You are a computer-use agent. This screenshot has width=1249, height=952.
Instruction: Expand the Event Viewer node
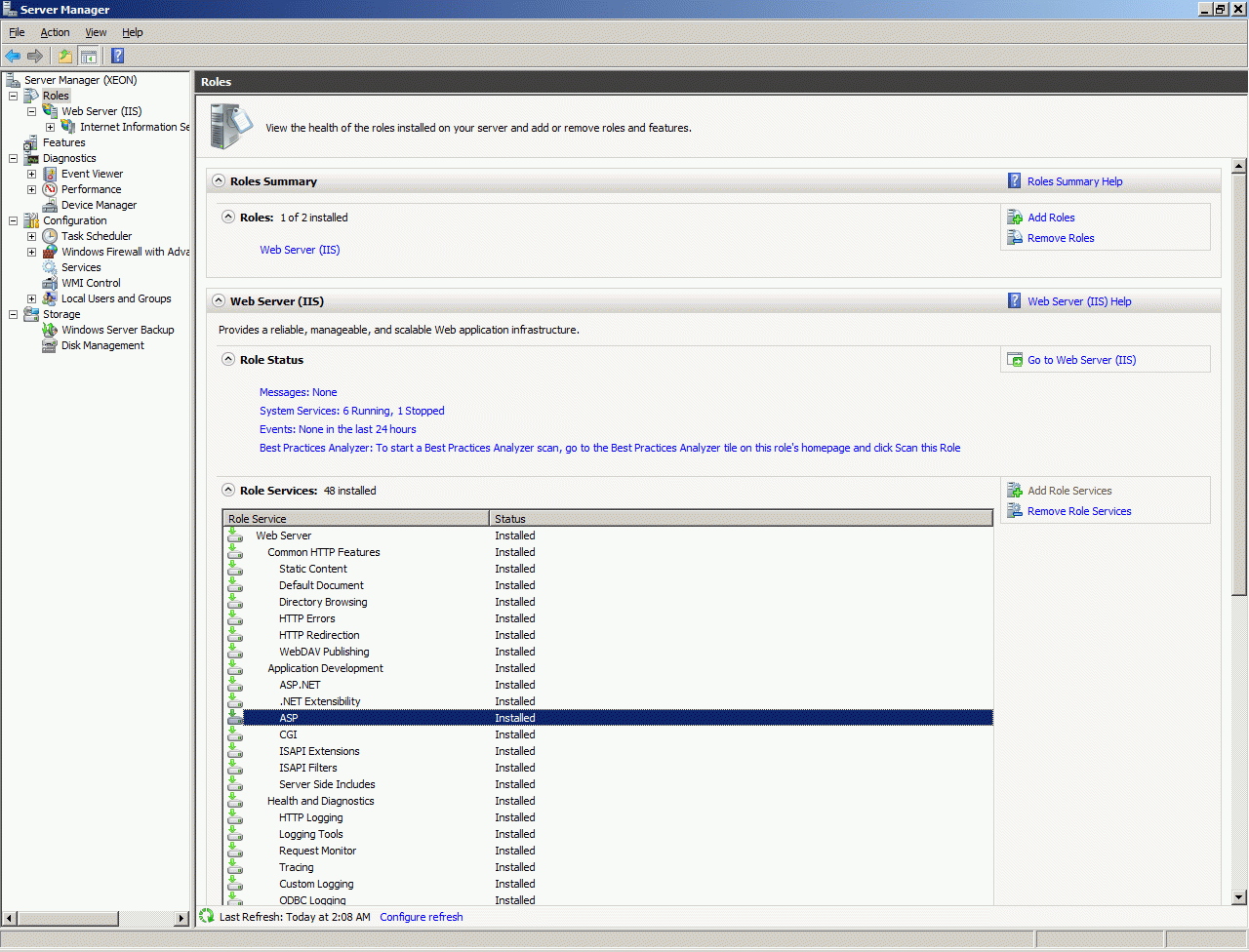[x=31, y=174]
